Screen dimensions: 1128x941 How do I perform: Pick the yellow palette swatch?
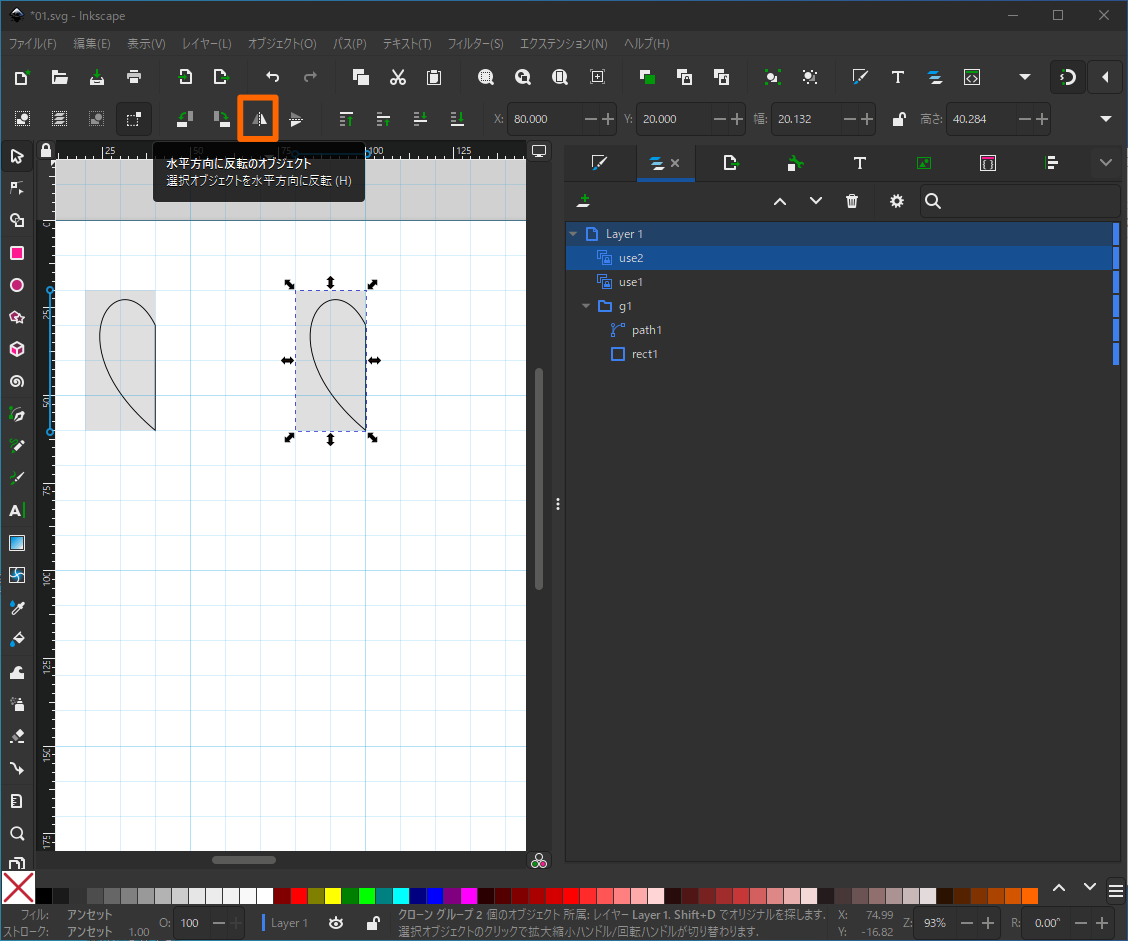[x=332, y=896]
